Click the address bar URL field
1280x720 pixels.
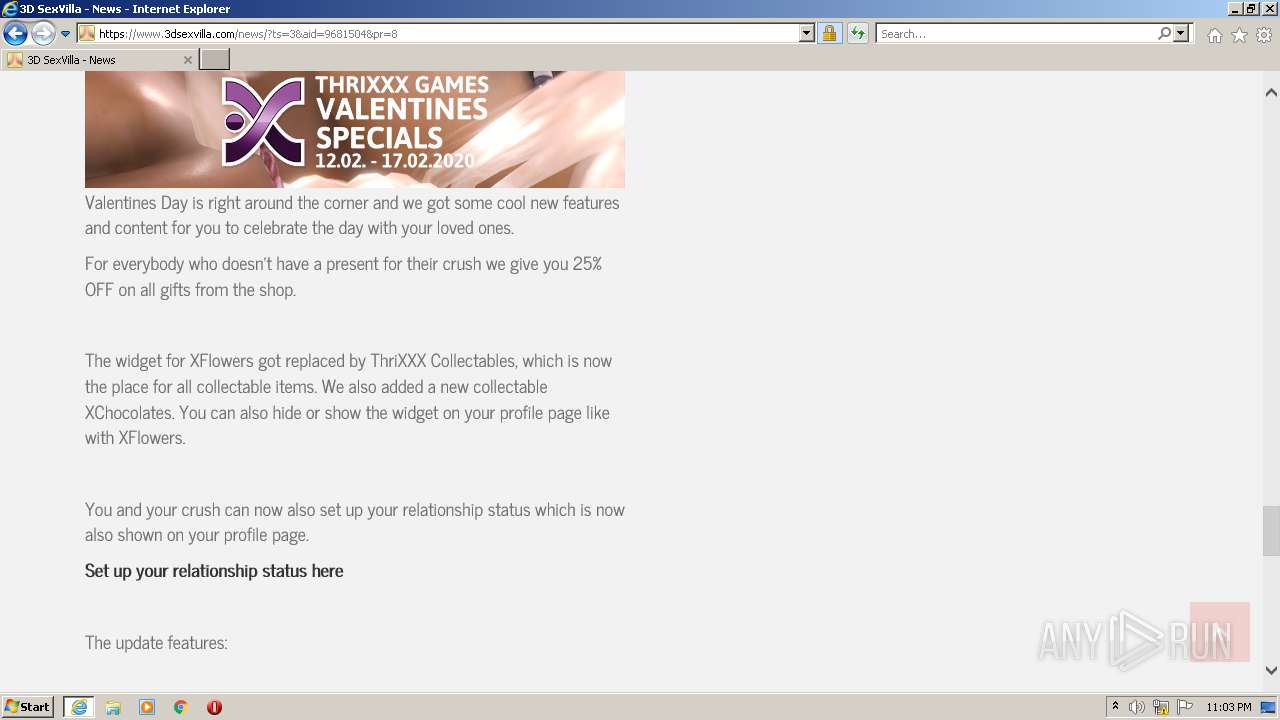[x=447, y=33]
